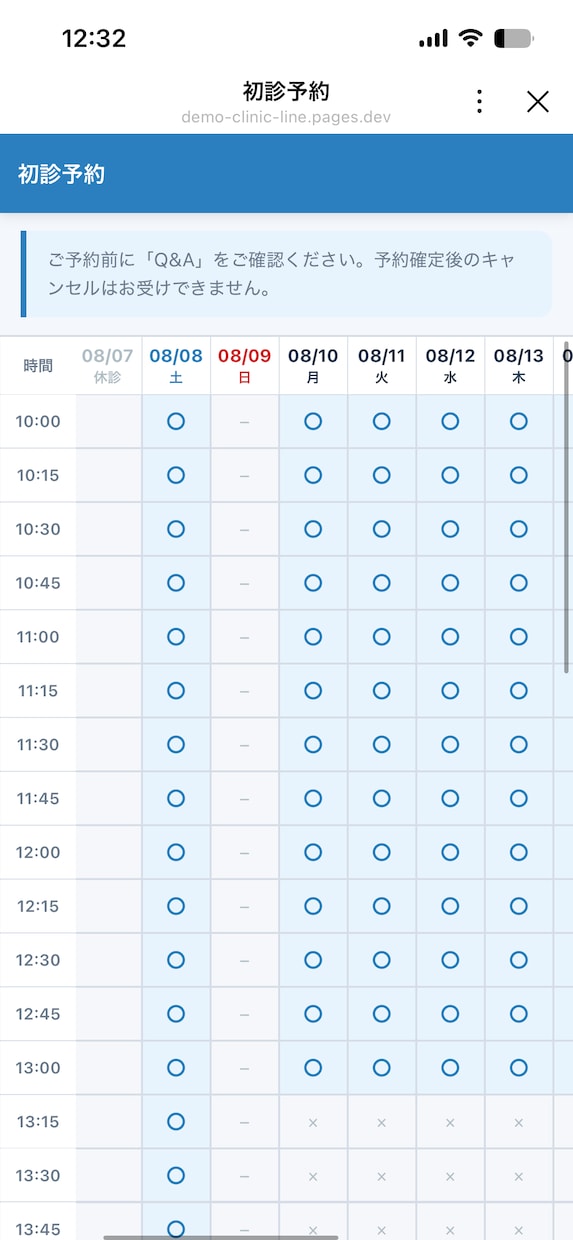Select the 10:15 slot on 08/10
Image resolution: width=573 pixels, height=1240 pixels.
[313, 475]
